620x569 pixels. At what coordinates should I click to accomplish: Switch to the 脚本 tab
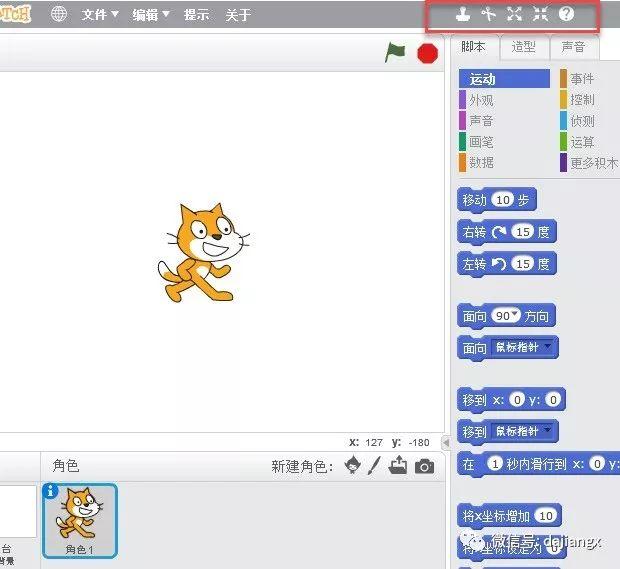[x=473, y=47]
